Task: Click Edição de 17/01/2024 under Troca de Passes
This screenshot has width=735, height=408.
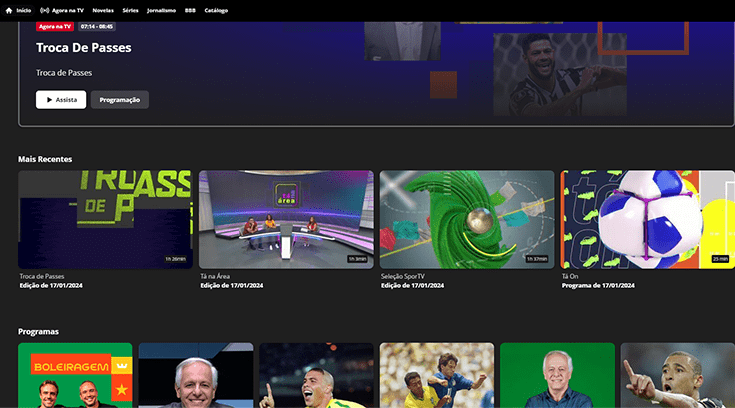Action: pyautogui.click(x=51, y=285)
